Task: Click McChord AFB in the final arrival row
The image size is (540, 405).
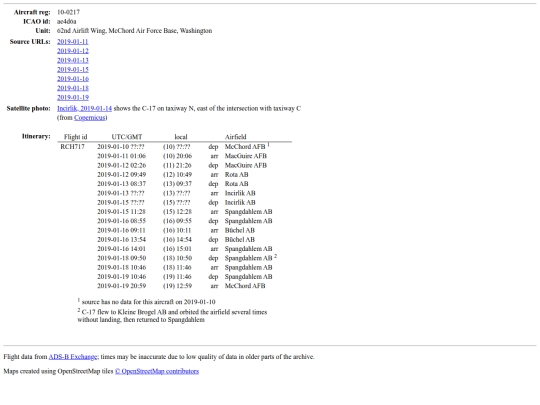Action: [245, 286]
